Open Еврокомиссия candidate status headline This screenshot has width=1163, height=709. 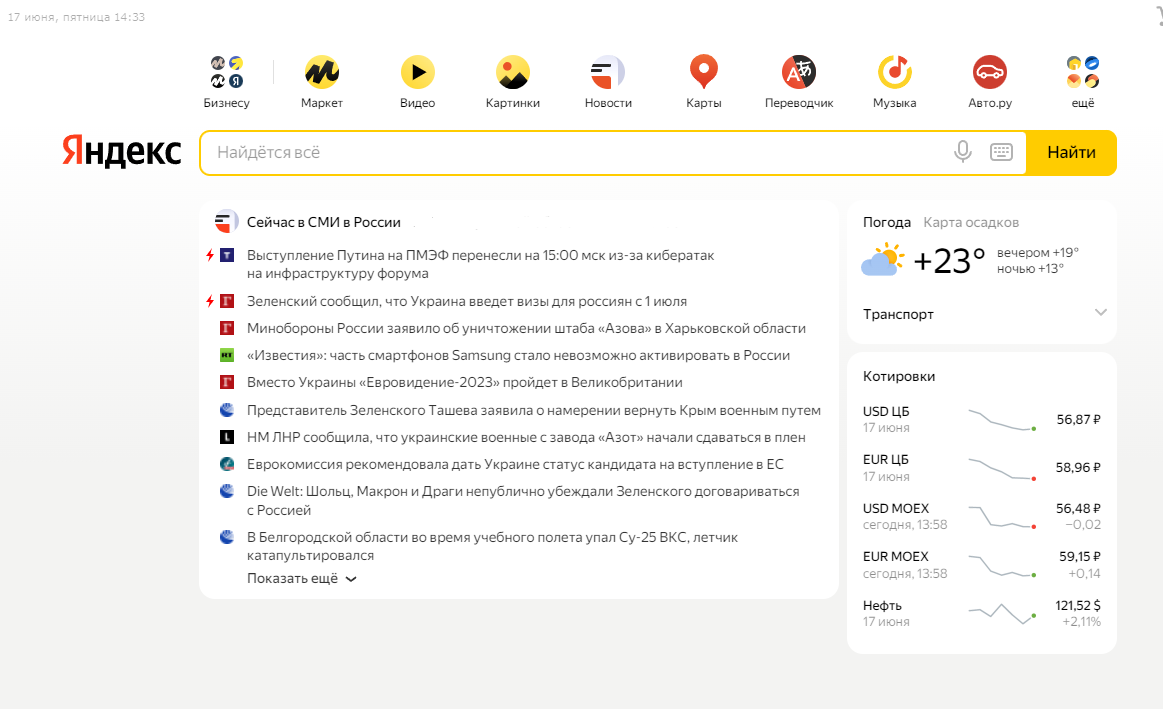click(x=515, y=464)
